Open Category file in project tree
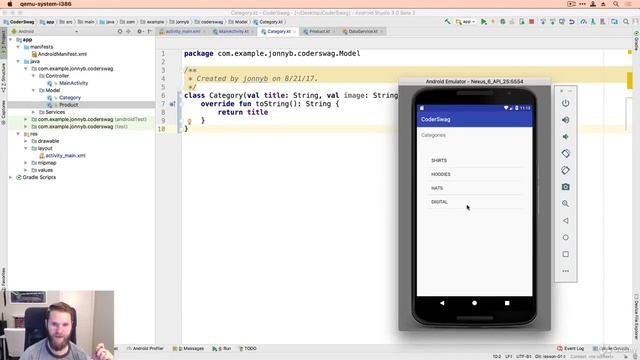This screenshot has height=360, width=640. [x=69, y=98]
